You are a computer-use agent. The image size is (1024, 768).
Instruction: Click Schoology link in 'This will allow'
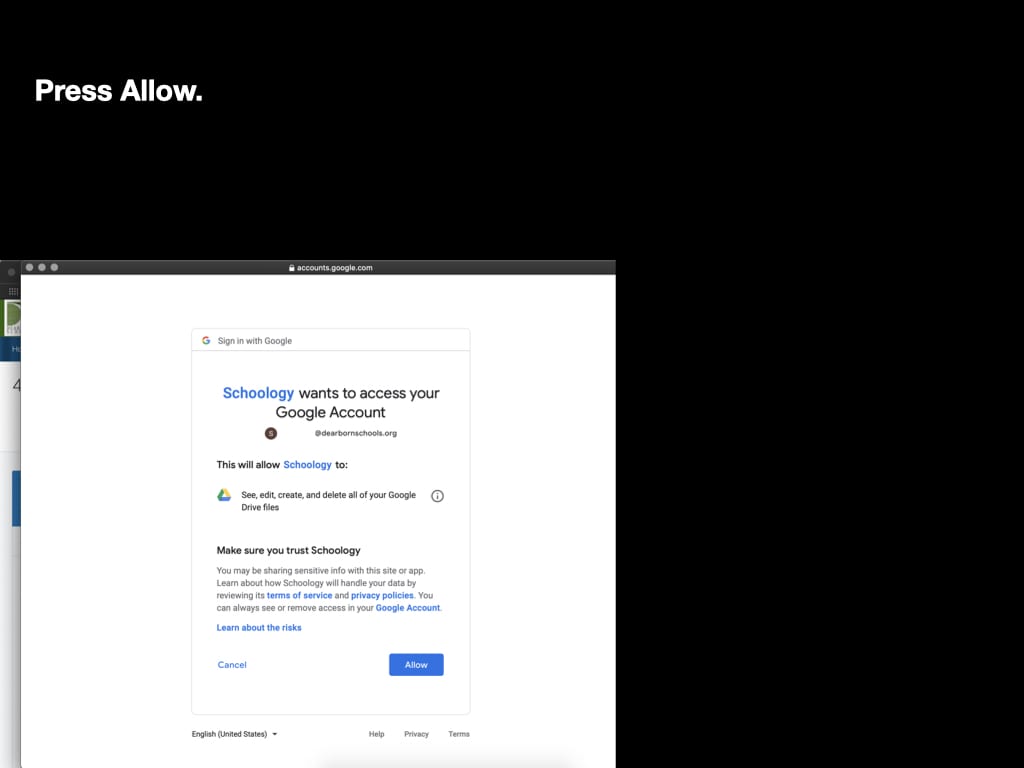pyautogui.click(x=307, y=464)
